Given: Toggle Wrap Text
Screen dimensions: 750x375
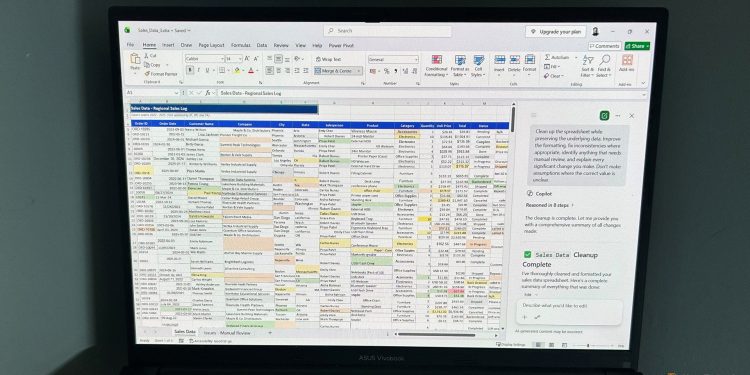Looking at the screenshot, I should [x=329, y=59].
